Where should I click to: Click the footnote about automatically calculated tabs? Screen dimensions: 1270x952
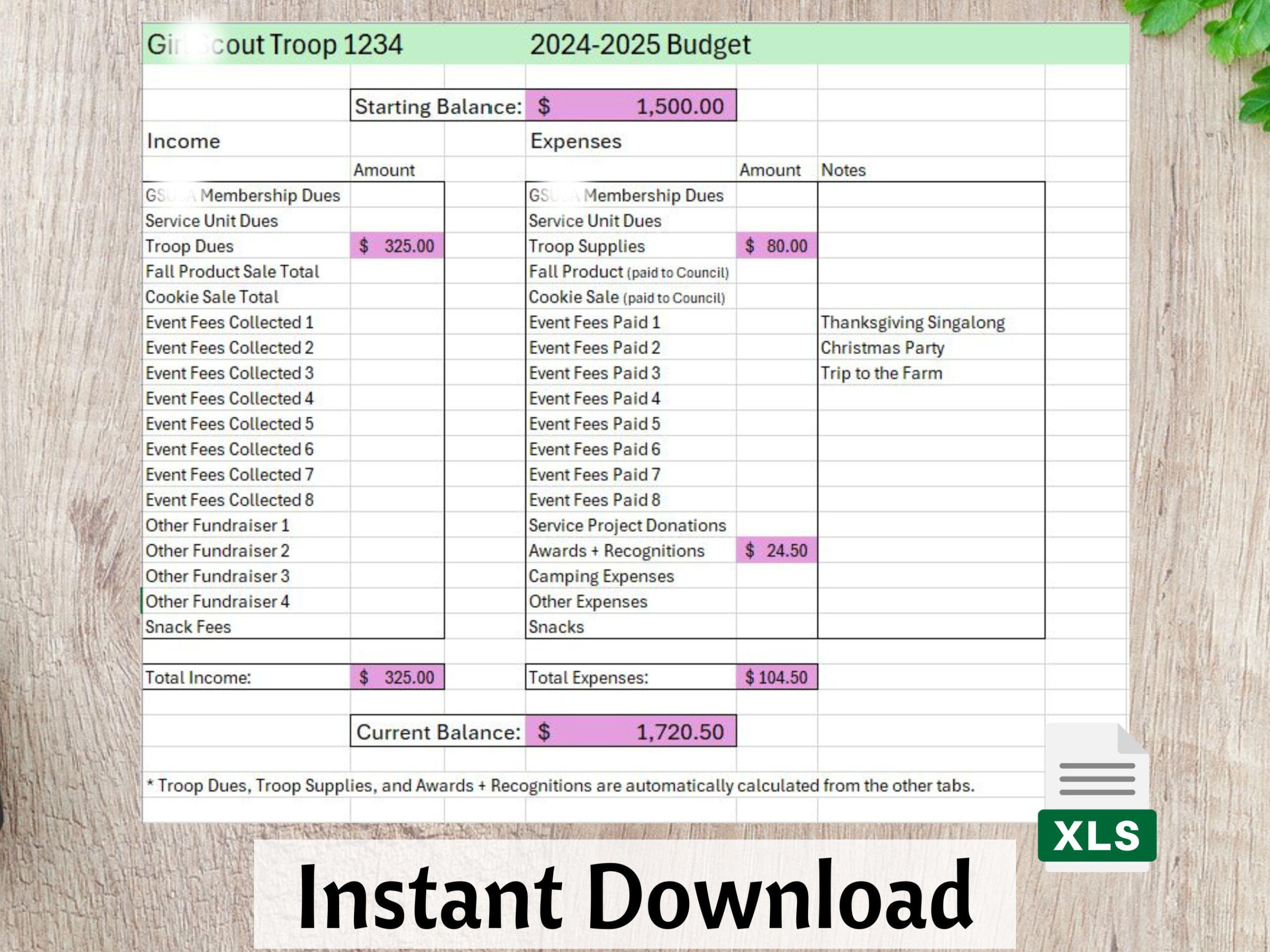(561, 785)
